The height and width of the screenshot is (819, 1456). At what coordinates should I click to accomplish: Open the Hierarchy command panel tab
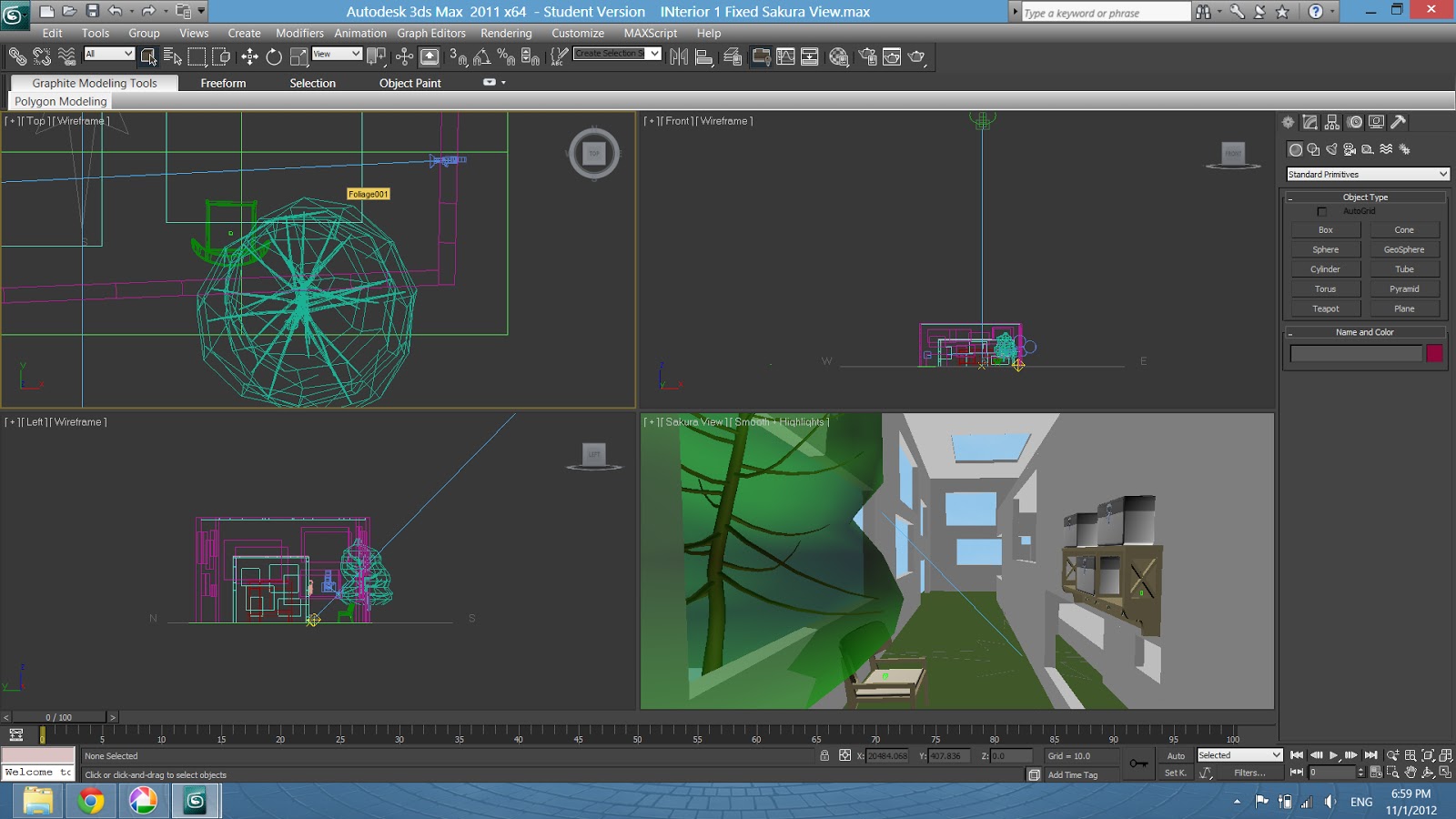(1332, 122)
